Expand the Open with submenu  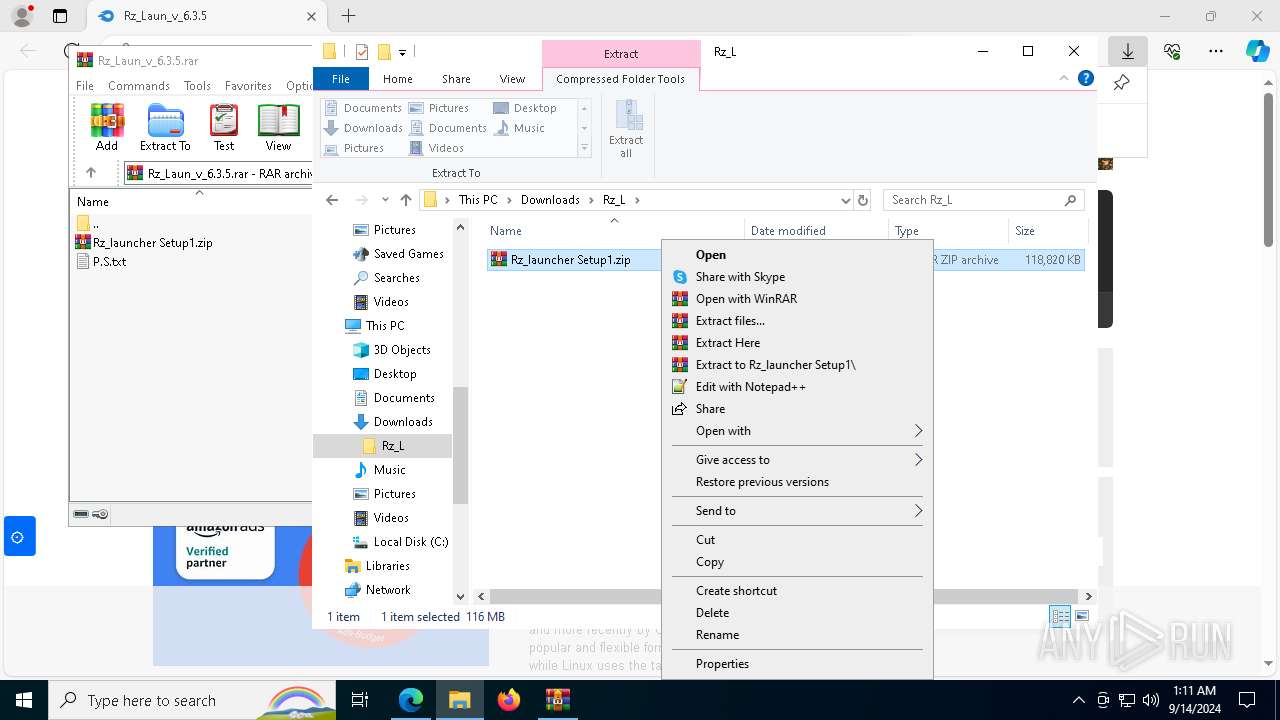click(797, 431)
